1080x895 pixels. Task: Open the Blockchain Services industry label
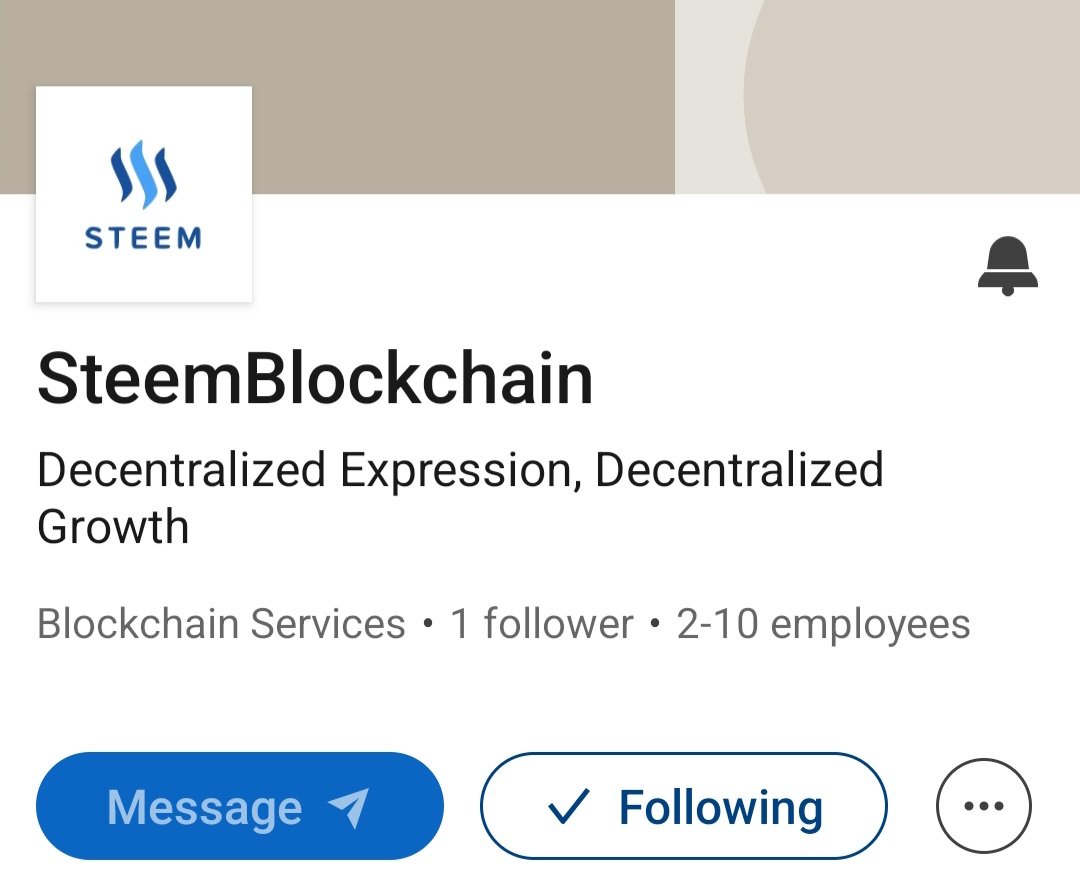point(221,624)
